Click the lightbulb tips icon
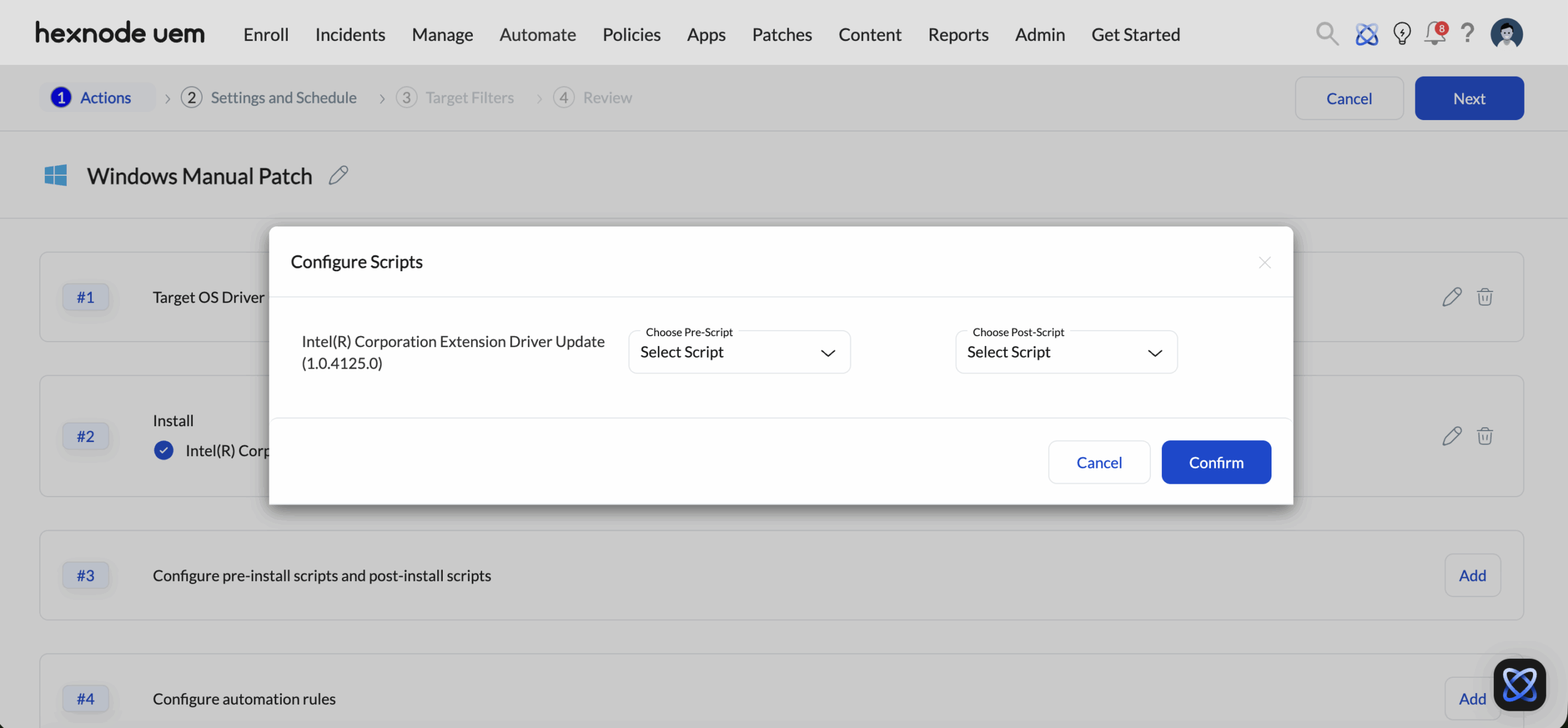 tap(1402, 34)
